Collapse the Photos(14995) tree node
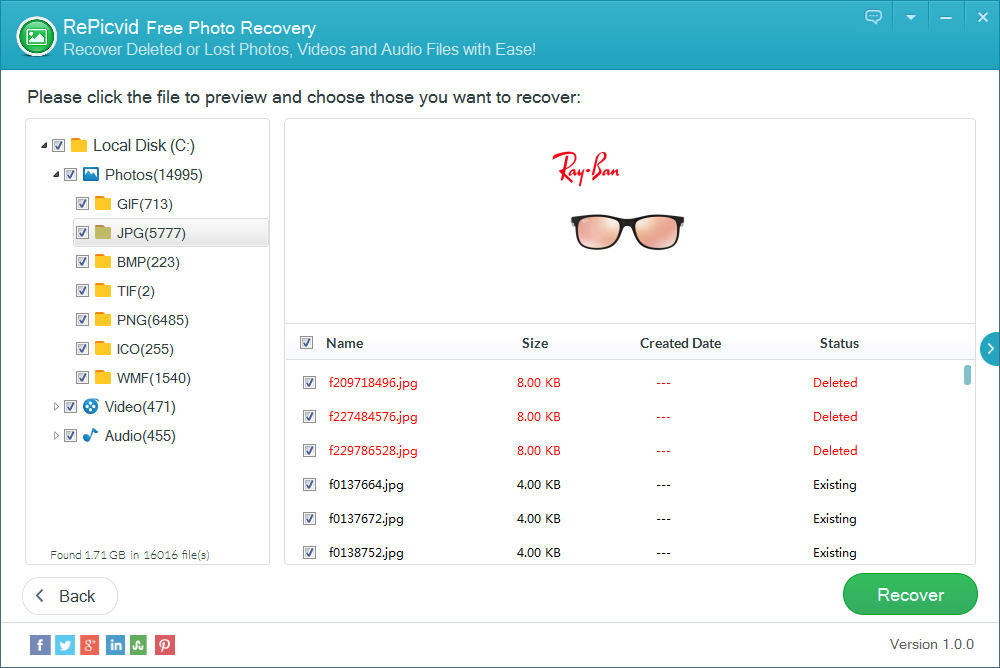This screenshot has height=668, width=1000. point(56,174)
